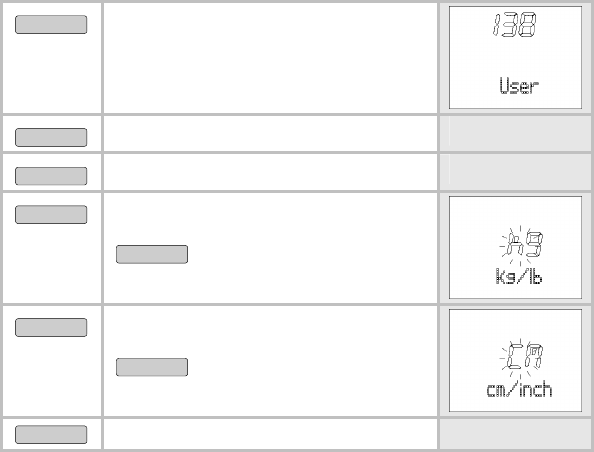The image size is (594, 452).
Task: Click the empty gray cell directly below User display
Action: (x=515, y=133)
